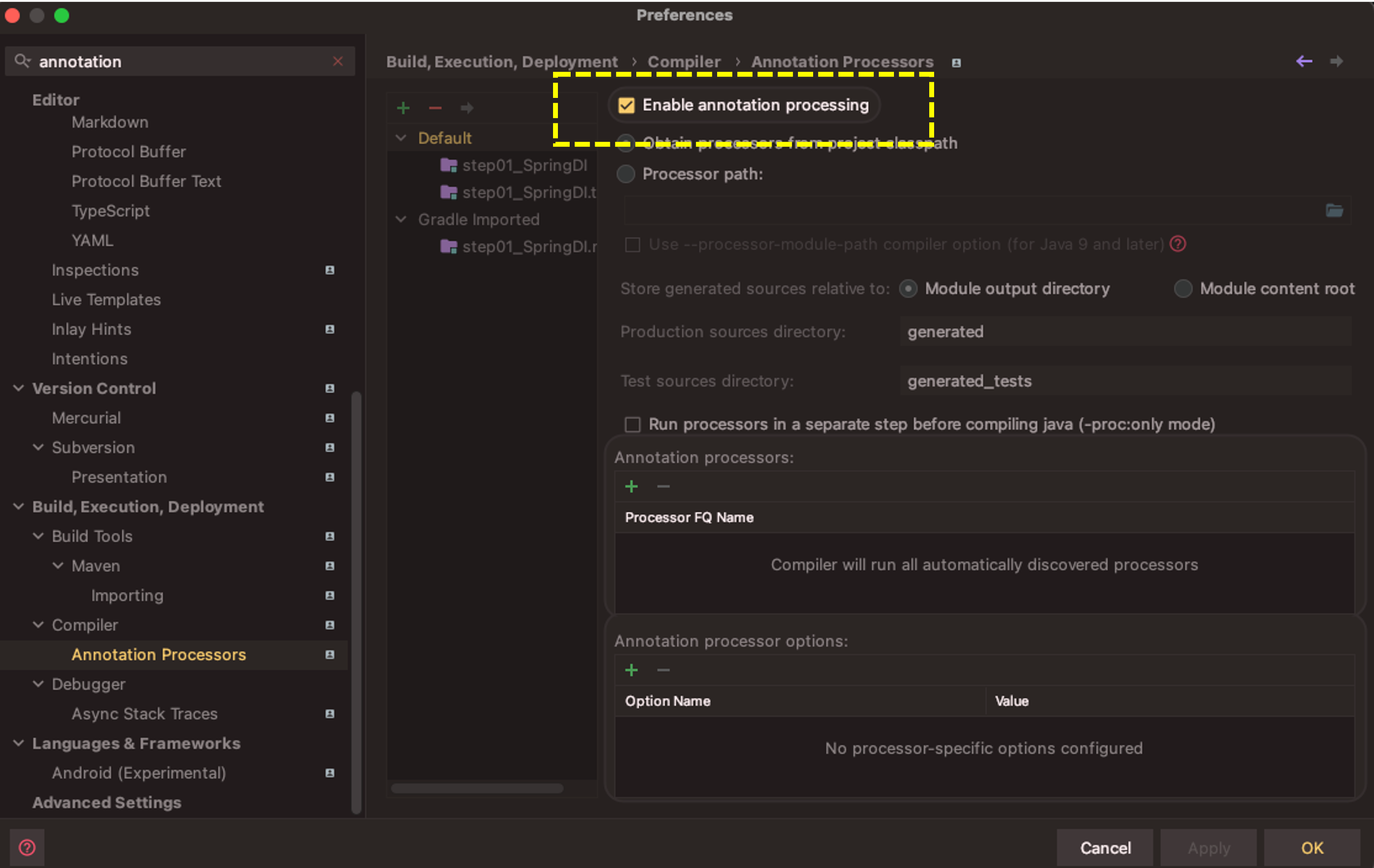The image size is (1374, 868).
Task: Enable Run processors in separate step checkbox
Action: click(x=632, y=424)
